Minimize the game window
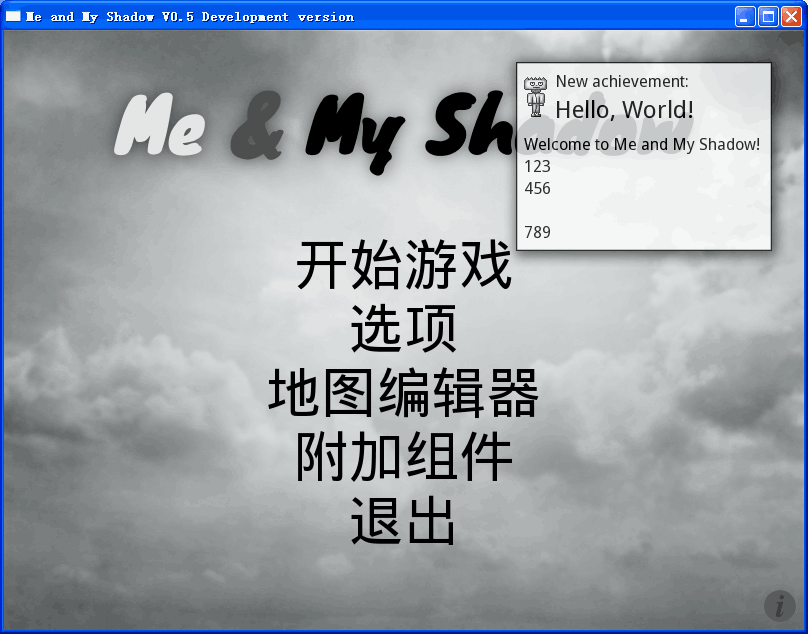This screenshot has height=634, width=808. 745,16
